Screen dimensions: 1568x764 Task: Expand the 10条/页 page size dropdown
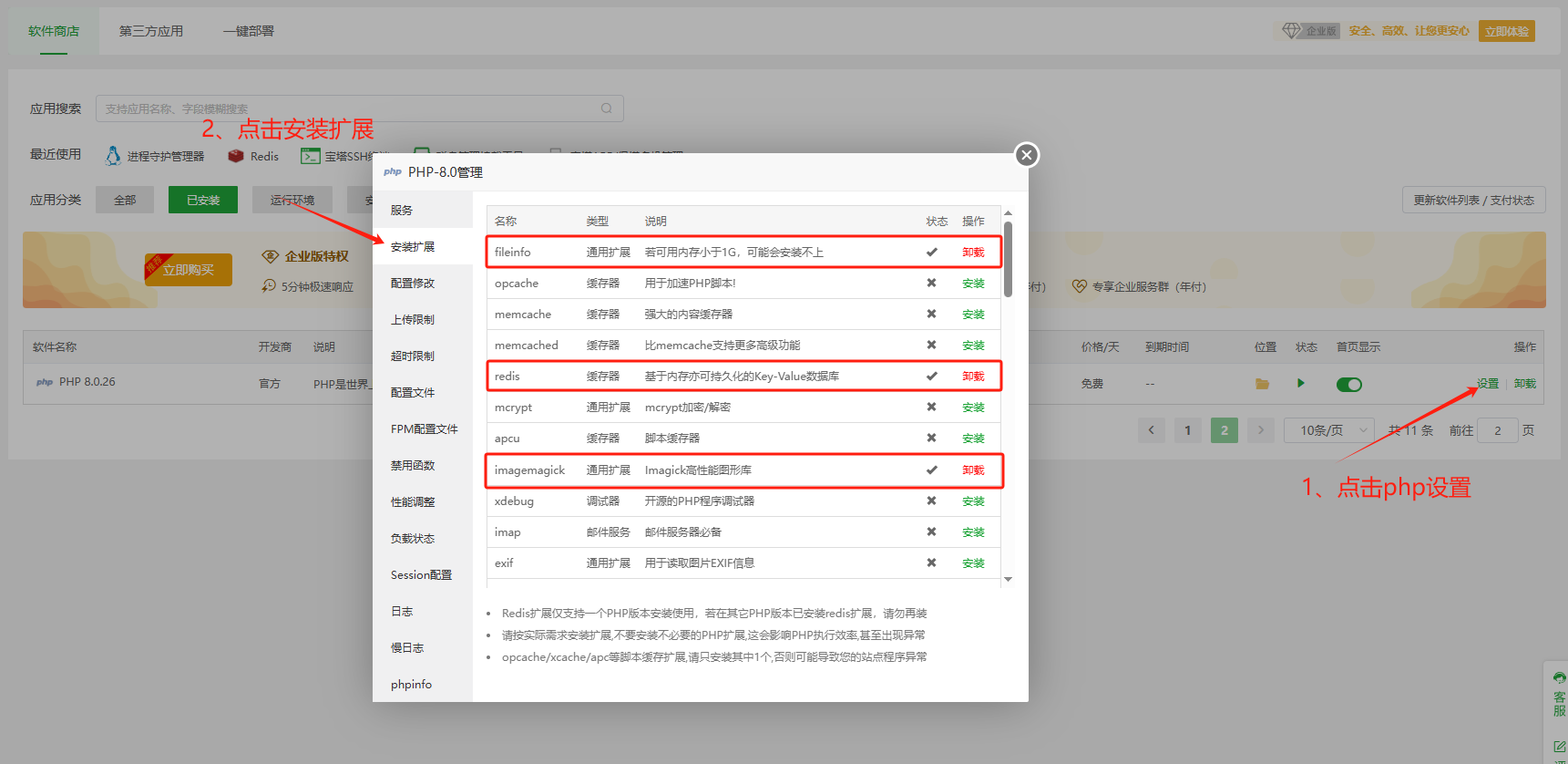1328,430
